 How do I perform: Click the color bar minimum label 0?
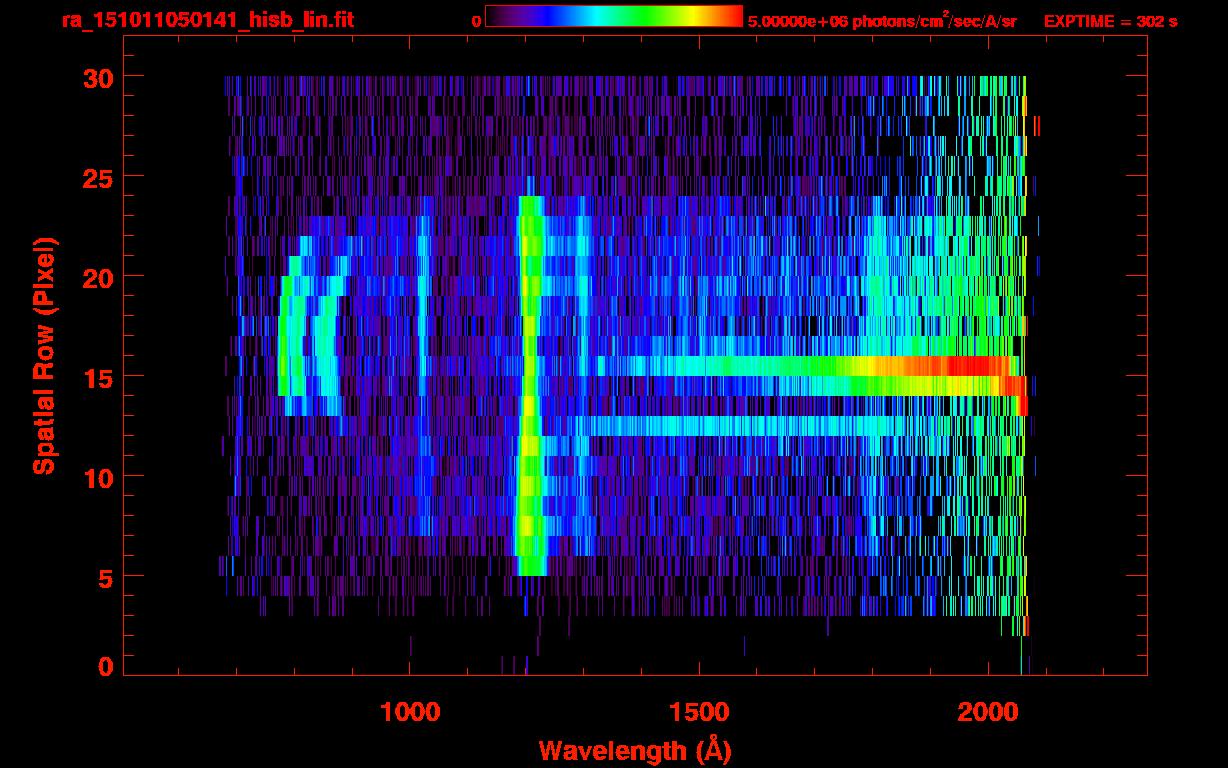pos(477,21)
